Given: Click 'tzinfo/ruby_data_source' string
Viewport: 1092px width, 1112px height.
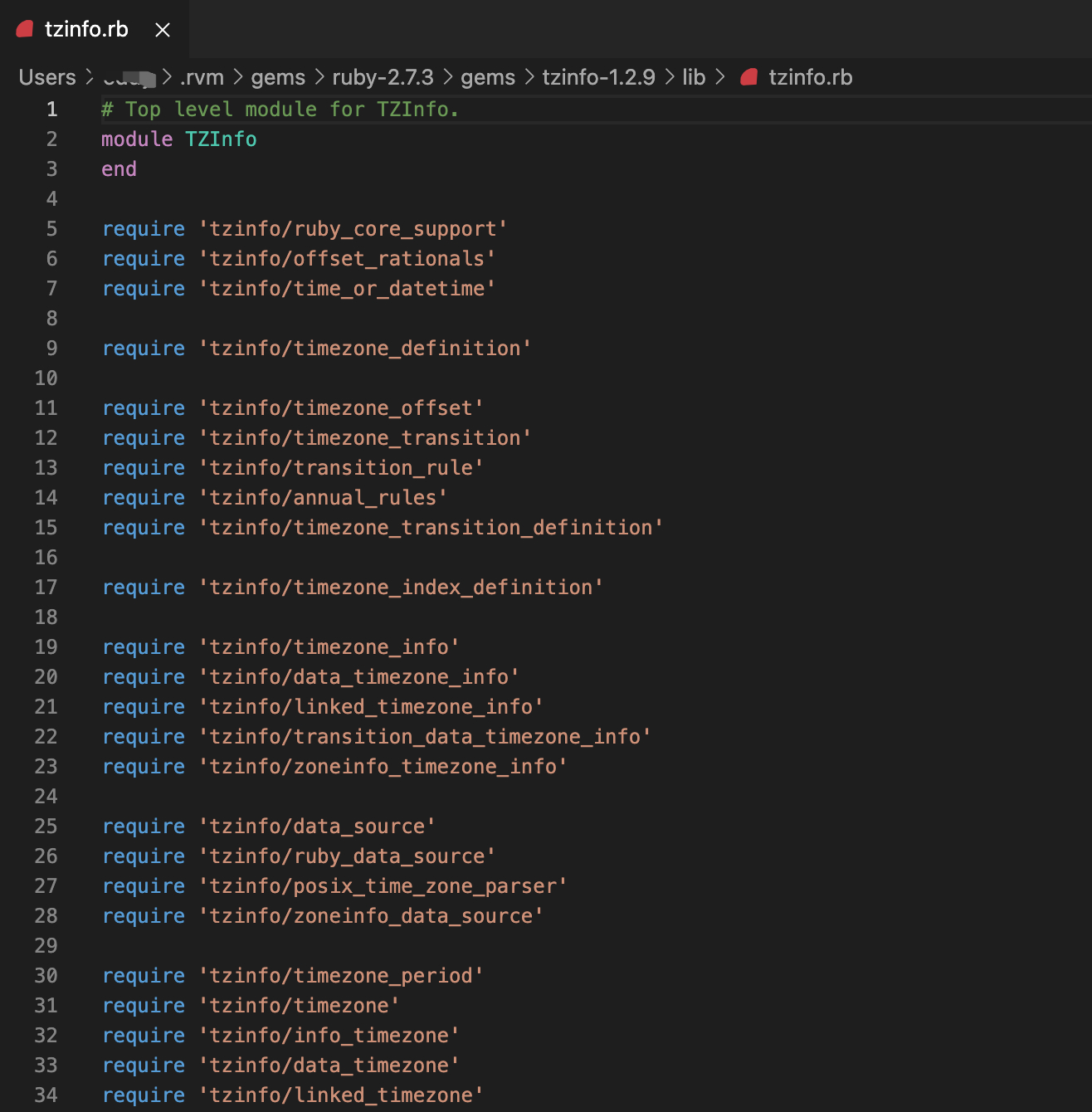Looking at the screenshot, I should pyautogui.click(x=347, y=856).
